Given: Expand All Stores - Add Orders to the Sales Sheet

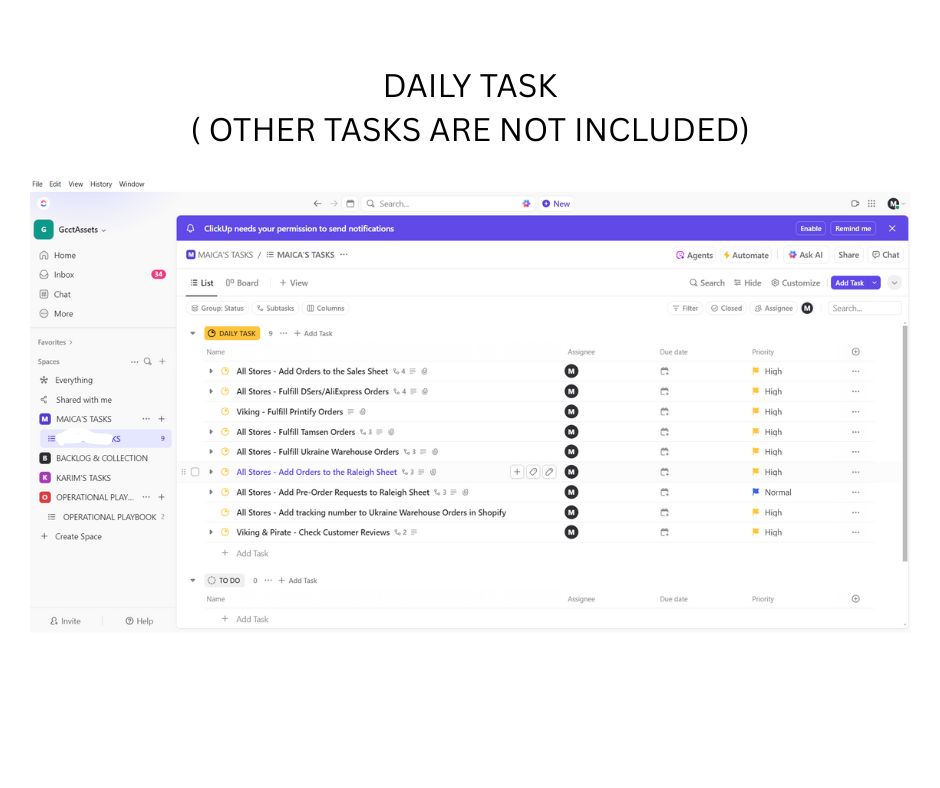Looking at the screenshot, I should (x=211, y=372).
